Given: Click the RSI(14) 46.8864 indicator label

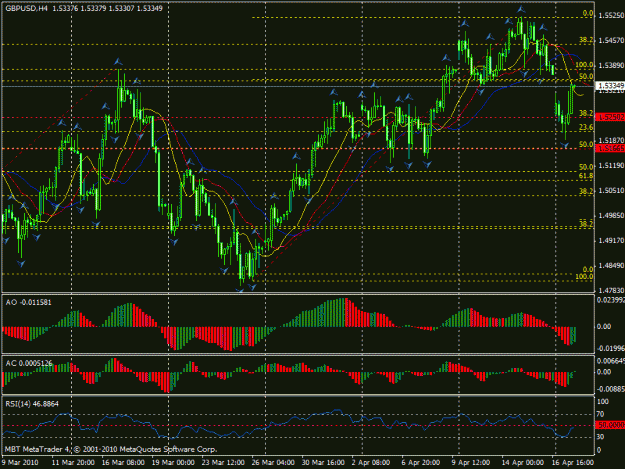Looking at the screenshot, I should 32,404.
